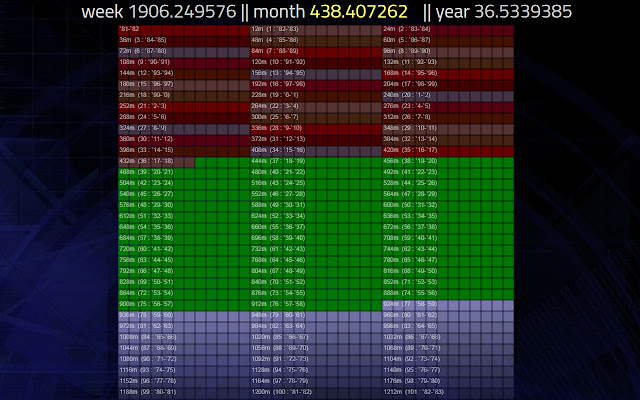Select the 24m (2 : '83-'84) cell

(448, 29)
